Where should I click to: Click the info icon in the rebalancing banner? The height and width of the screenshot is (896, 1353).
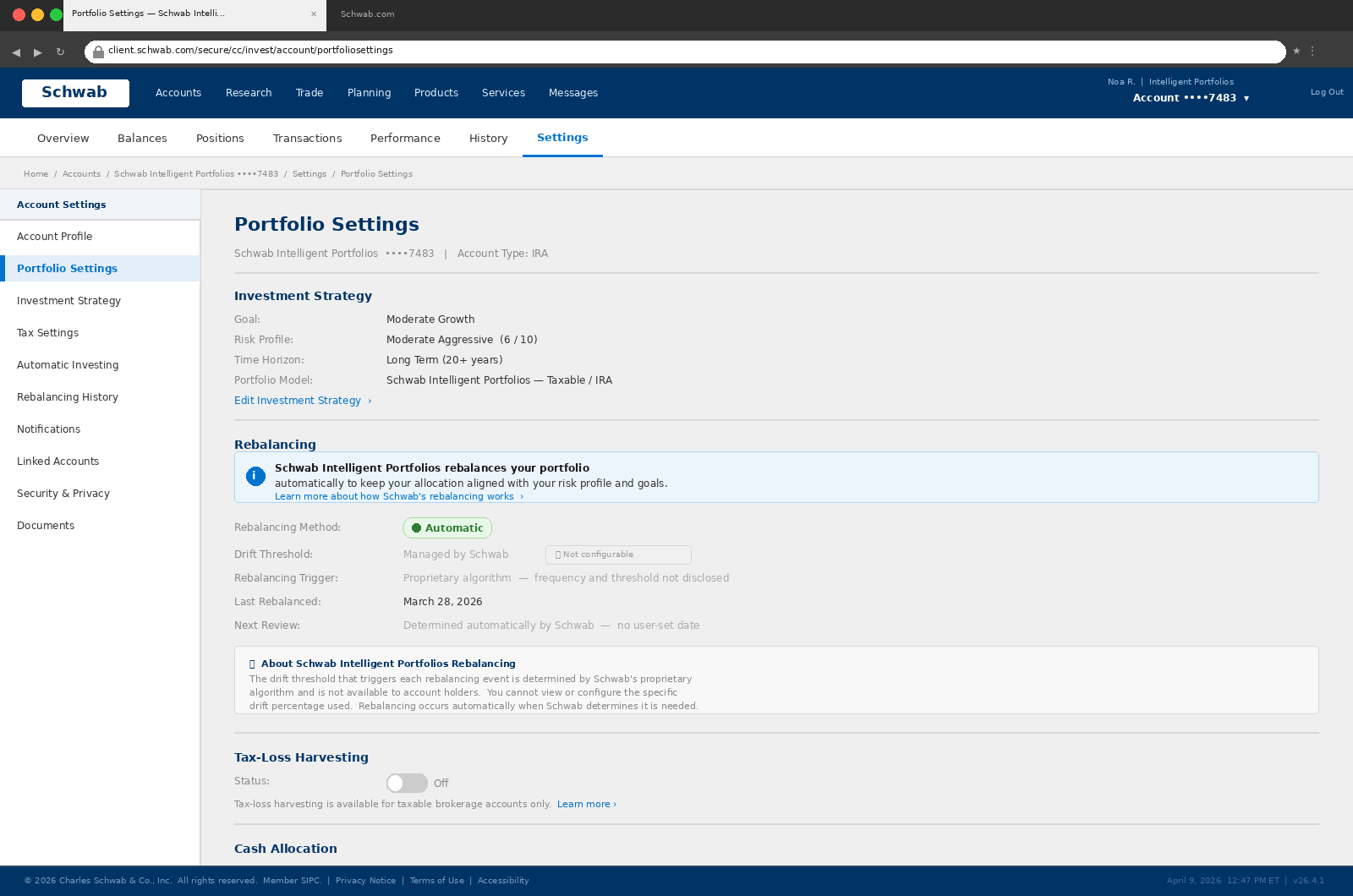pyautogui.click(x=255, y=476)
